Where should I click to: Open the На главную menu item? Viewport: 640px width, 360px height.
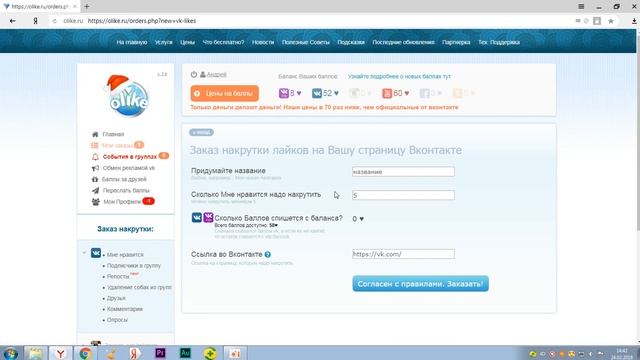(132, 42)
